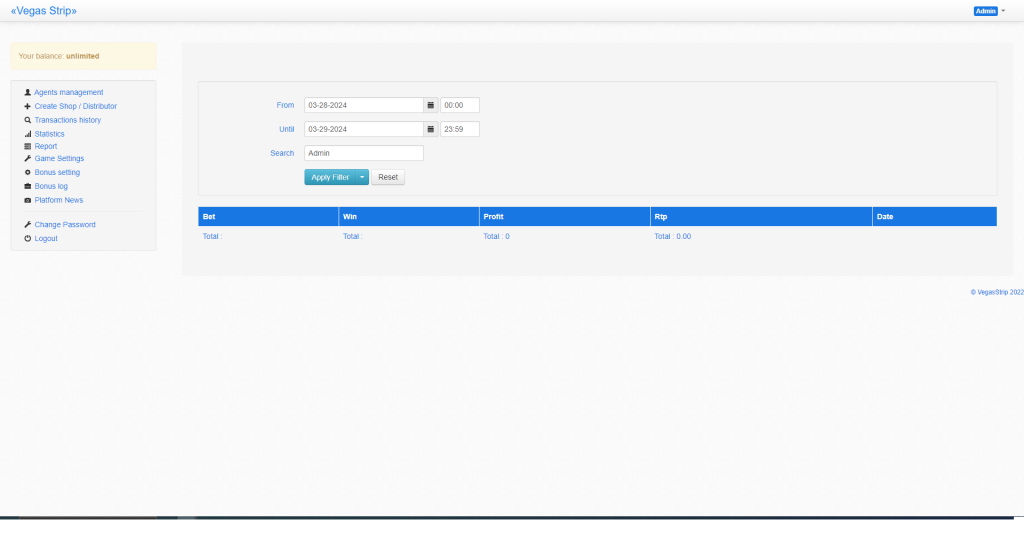Click the briefcase icon beside Bonus log
The height and width of the screenshot is (560, 1024).
(x=27, y=186)
